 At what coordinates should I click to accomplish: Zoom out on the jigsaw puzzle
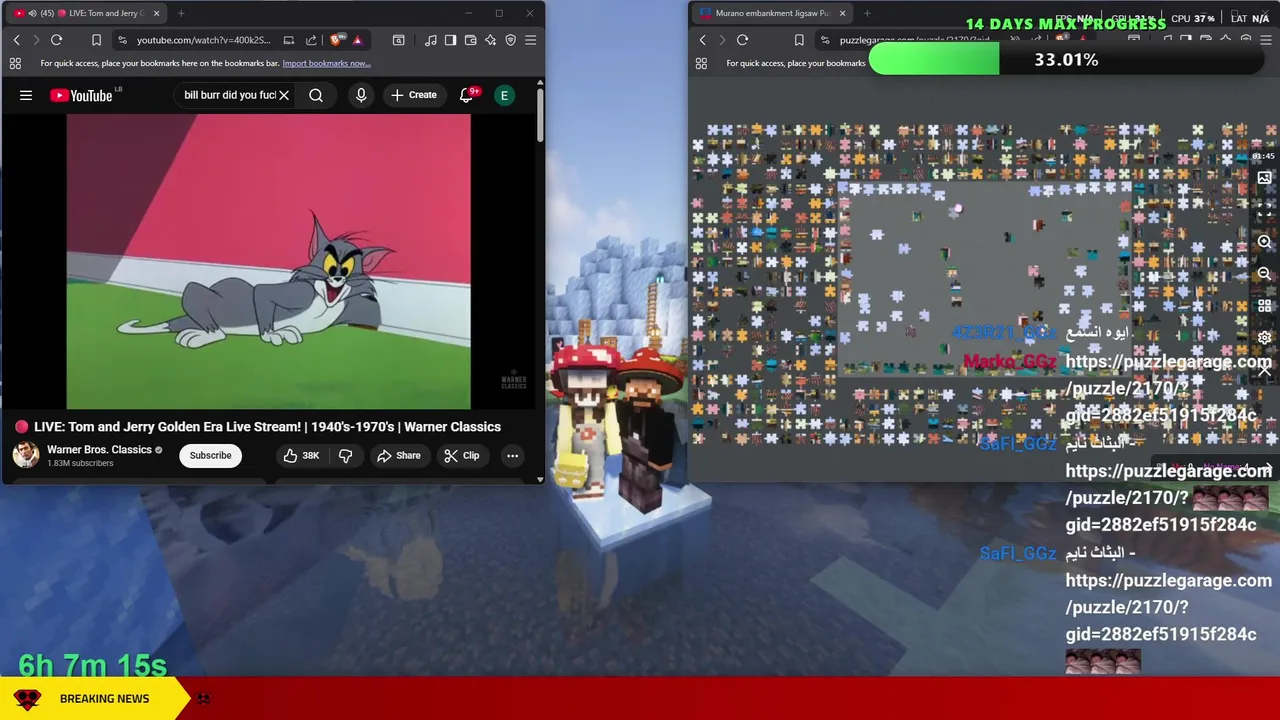click(1264, 273)
